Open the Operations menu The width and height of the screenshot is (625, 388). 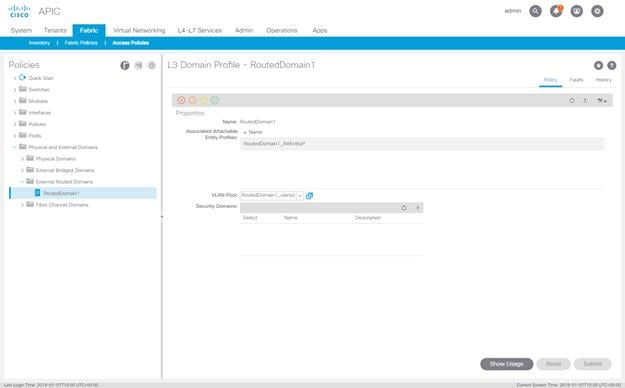pos(282,31)
